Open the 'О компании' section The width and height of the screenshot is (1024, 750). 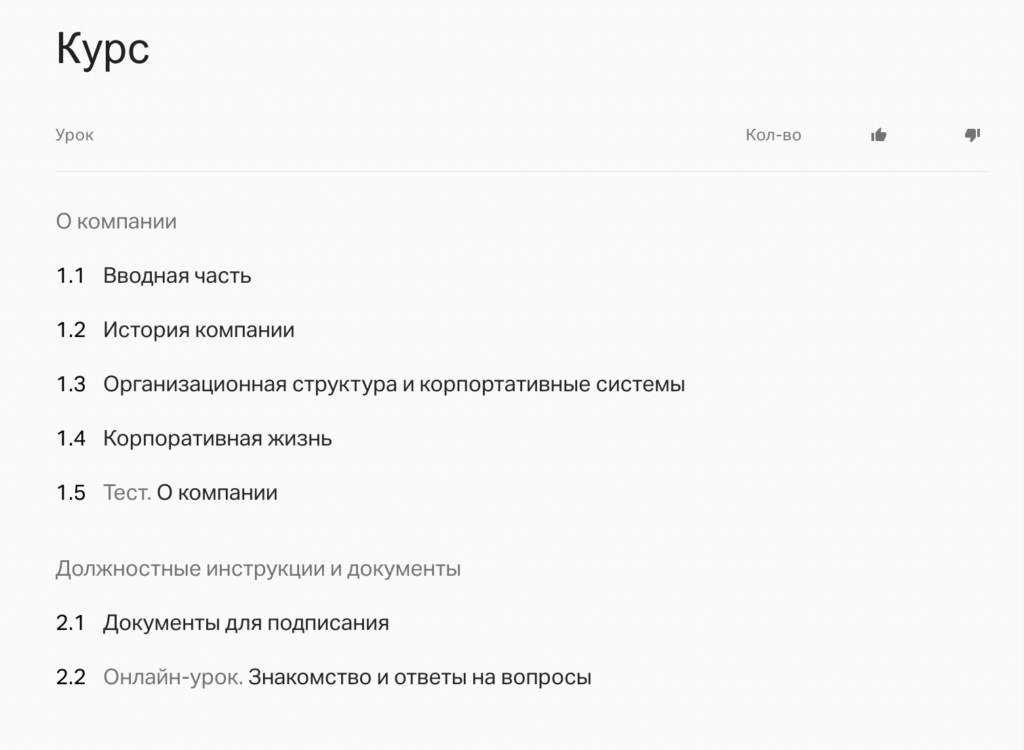[x=115, y=221]
